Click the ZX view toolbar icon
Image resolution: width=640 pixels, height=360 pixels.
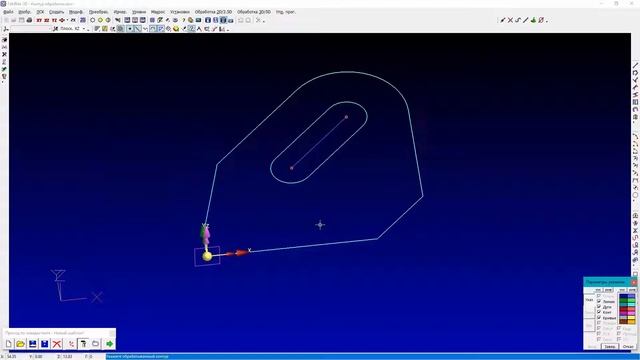73,20
